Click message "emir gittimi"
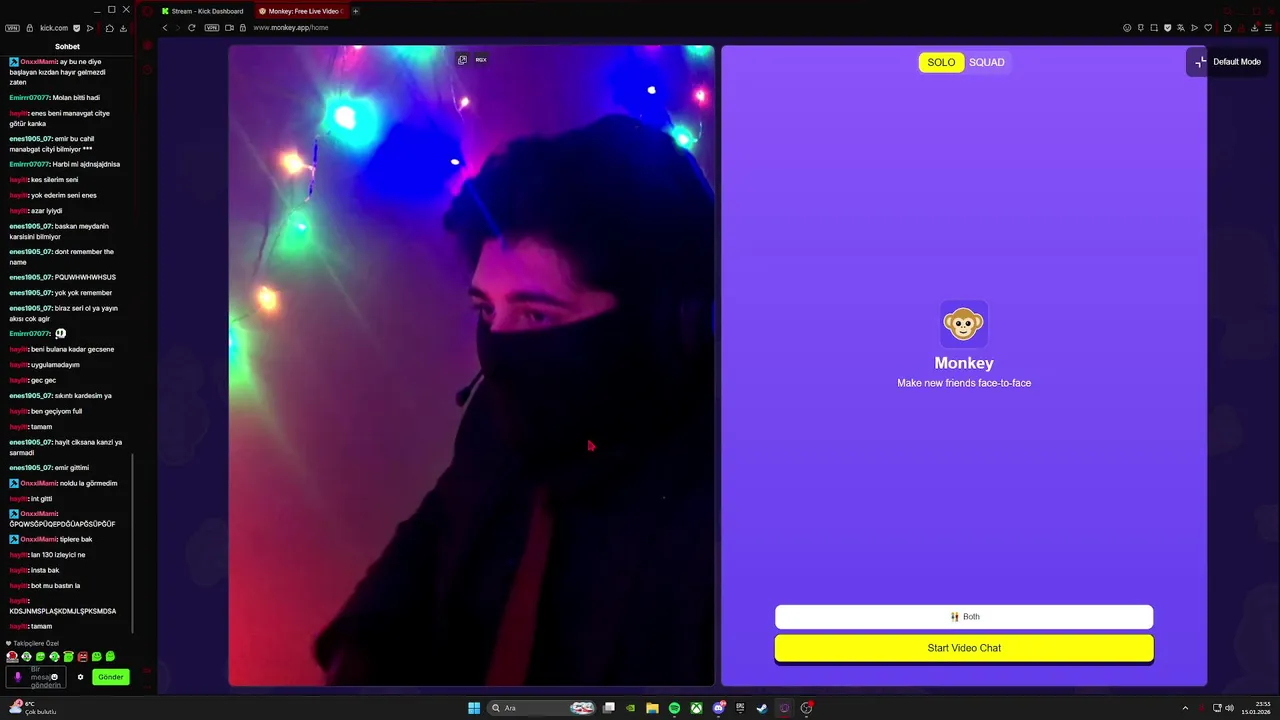1280x720 pixels. point(72,468)
